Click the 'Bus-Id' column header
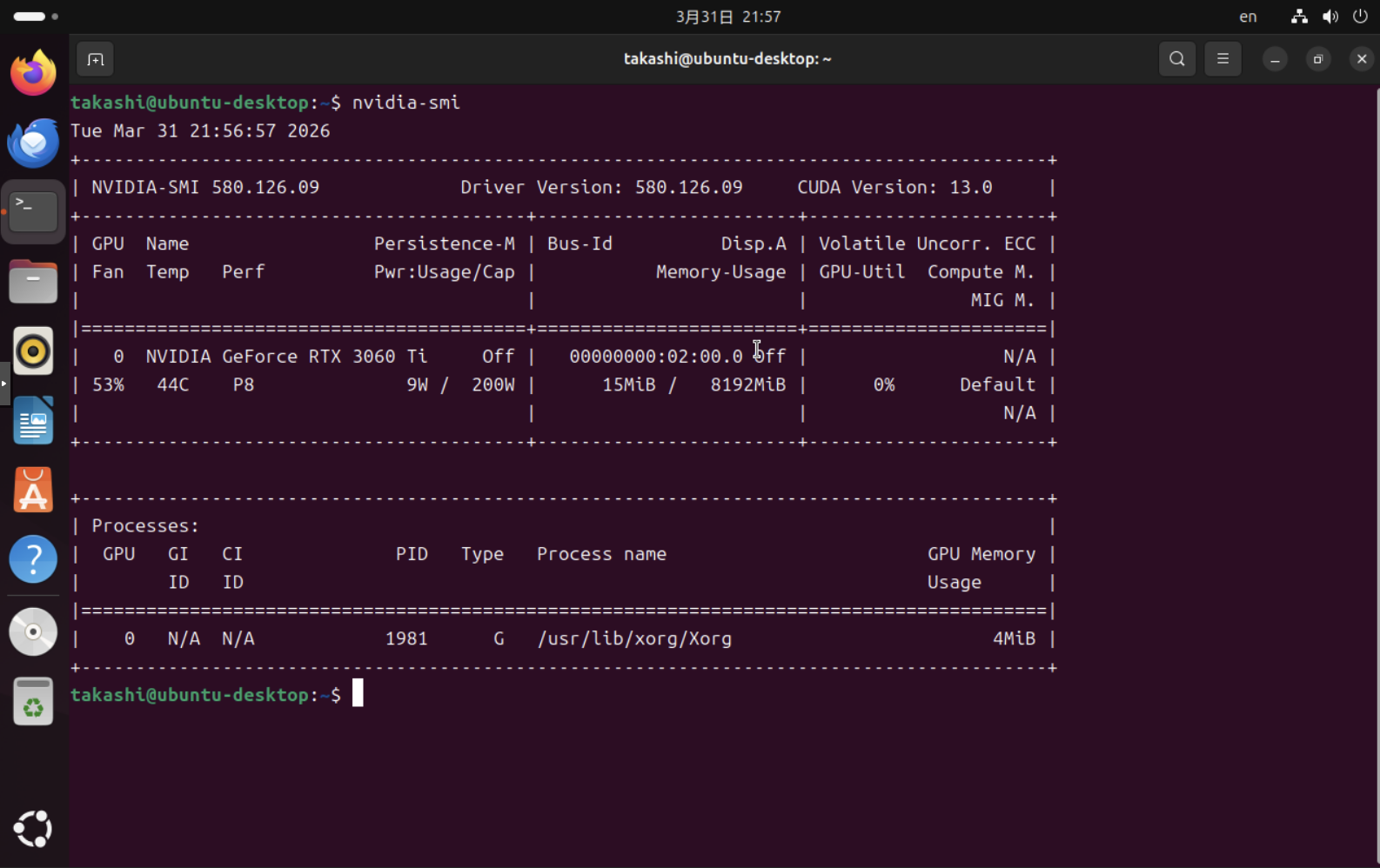This screenshot has width=1380, height=868. [x=580, y=244]
